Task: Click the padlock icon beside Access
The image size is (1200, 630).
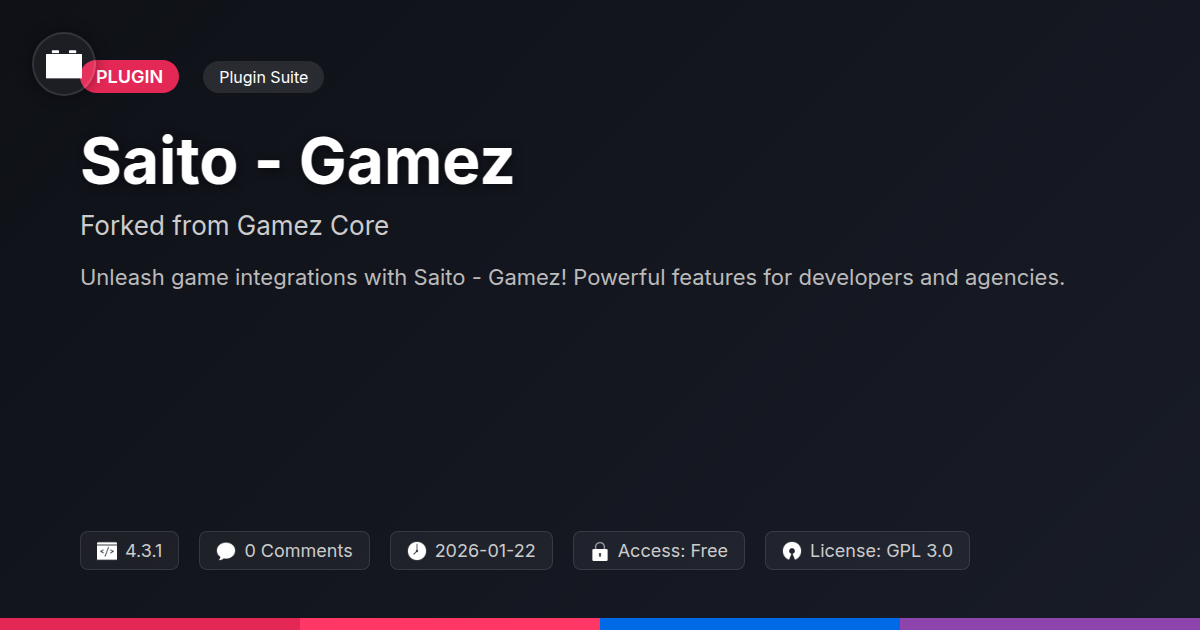Action: point(600,551)
